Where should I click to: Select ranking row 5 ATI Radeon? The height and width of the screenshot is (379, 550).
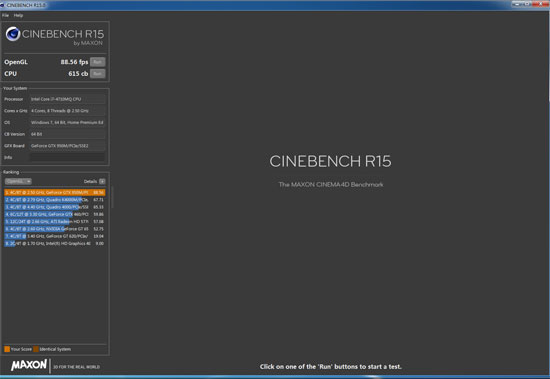[x=55, y=221]
